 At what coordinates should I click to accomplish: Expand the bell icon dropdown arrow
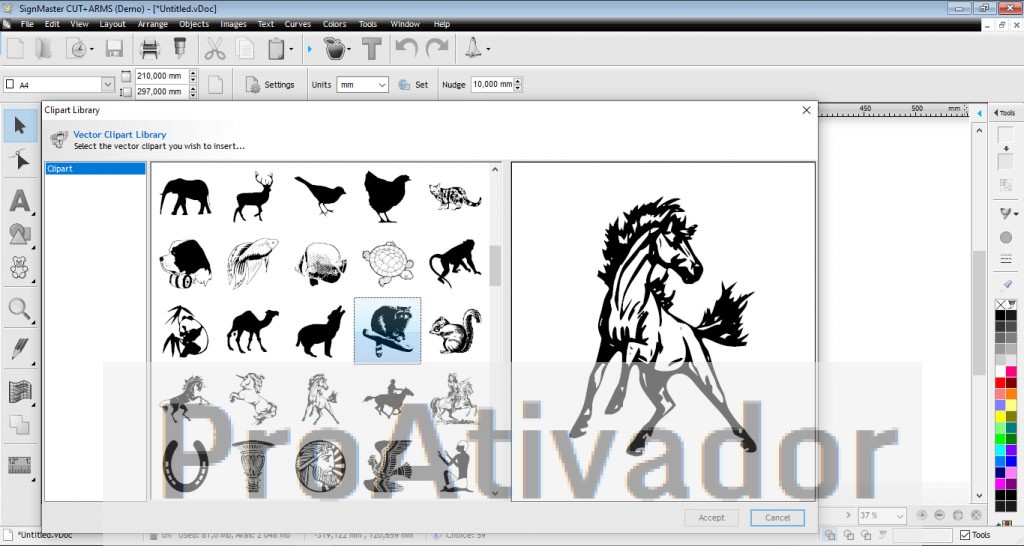click(x=488, y=49)
